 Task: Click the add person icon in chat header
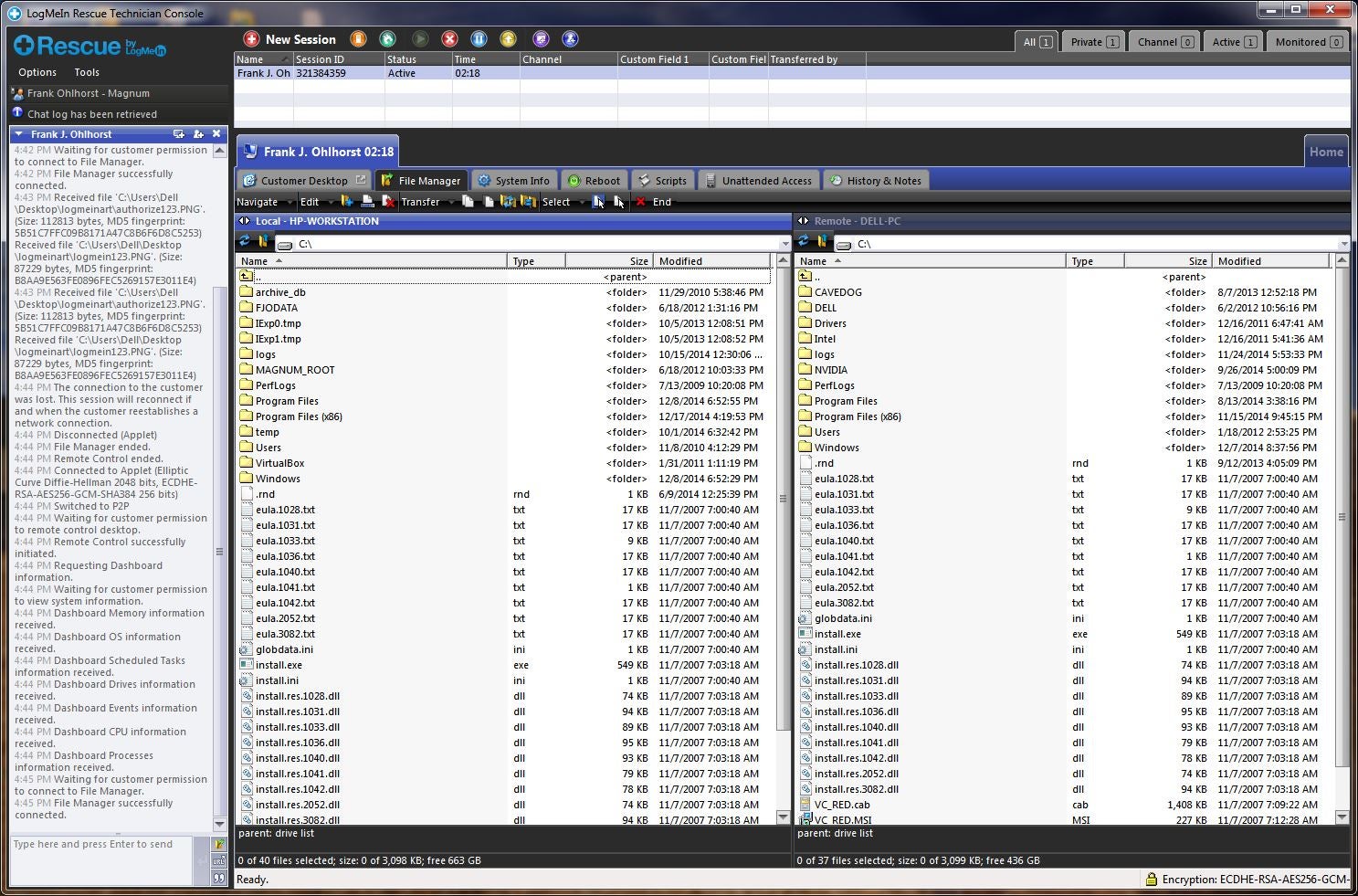[x=198, y=134]
